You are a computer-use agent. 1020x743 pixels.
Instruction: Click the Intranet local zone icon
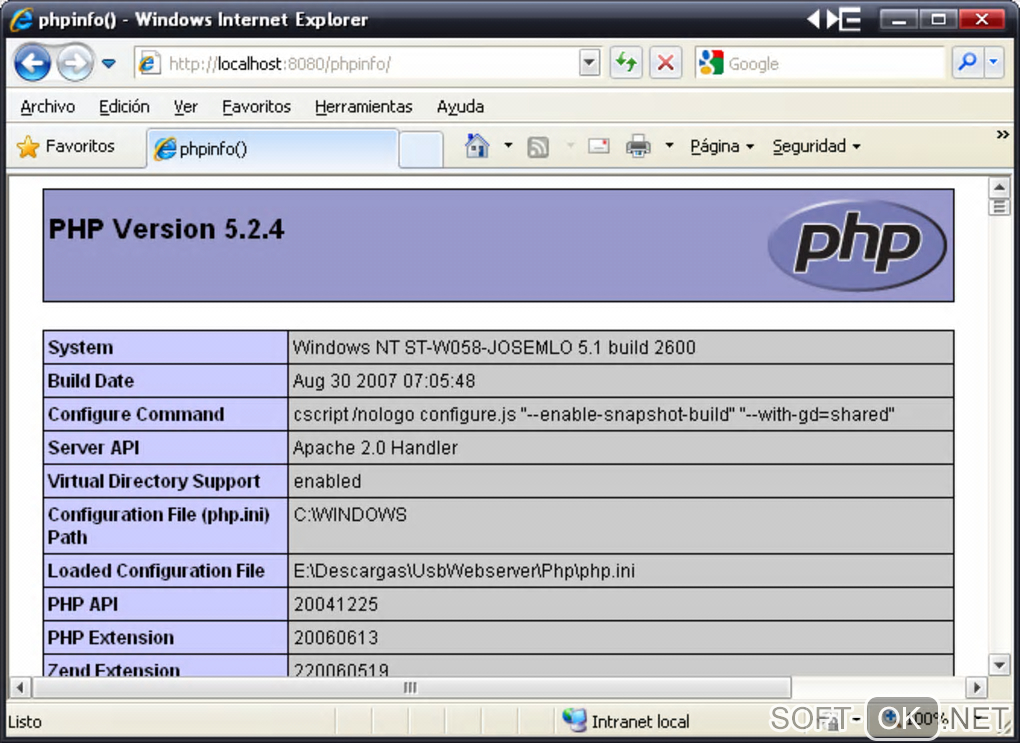tap(574, 720)
